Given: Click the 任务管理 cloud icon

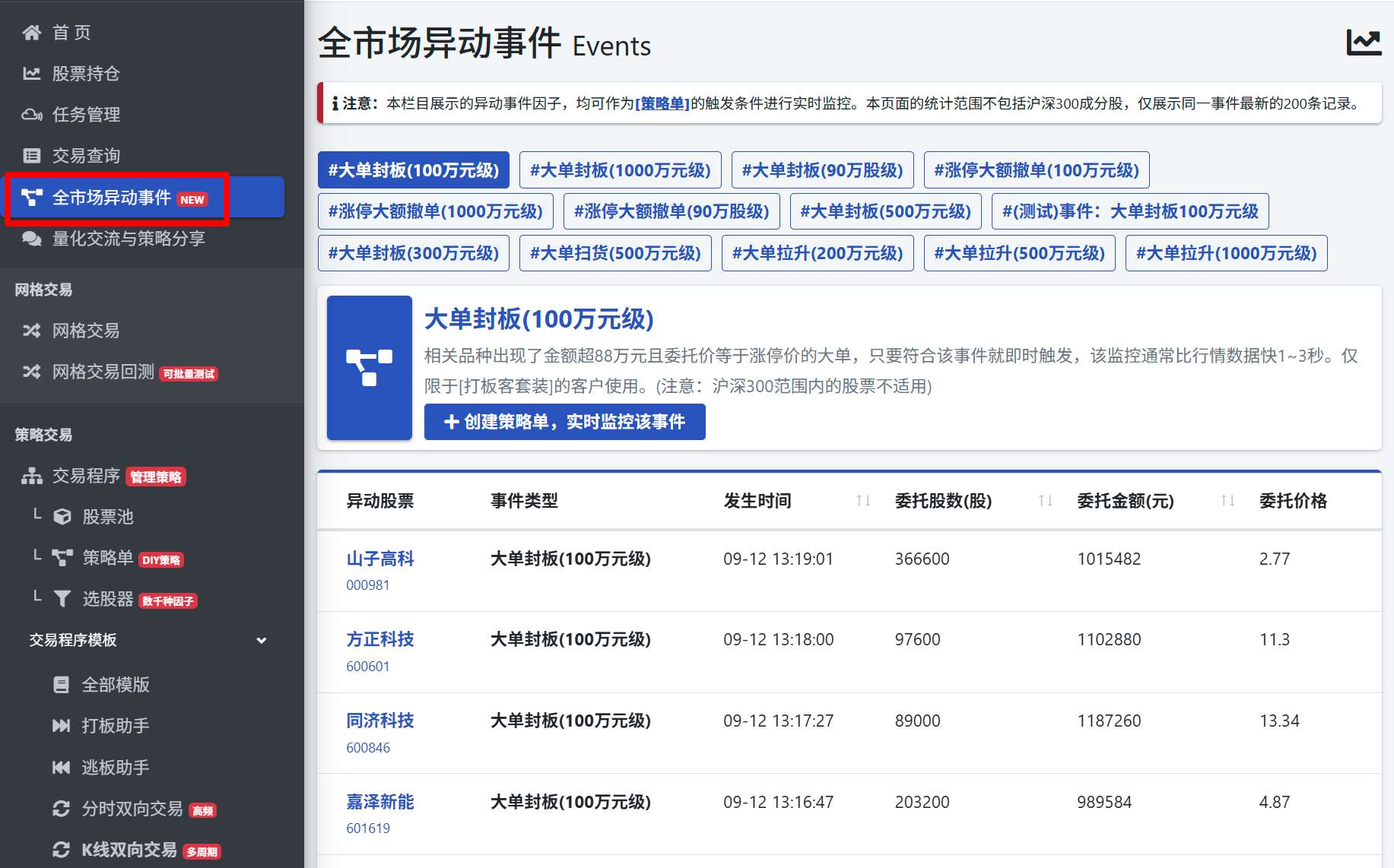Looking at the screenshot, I should click(32, 115).
